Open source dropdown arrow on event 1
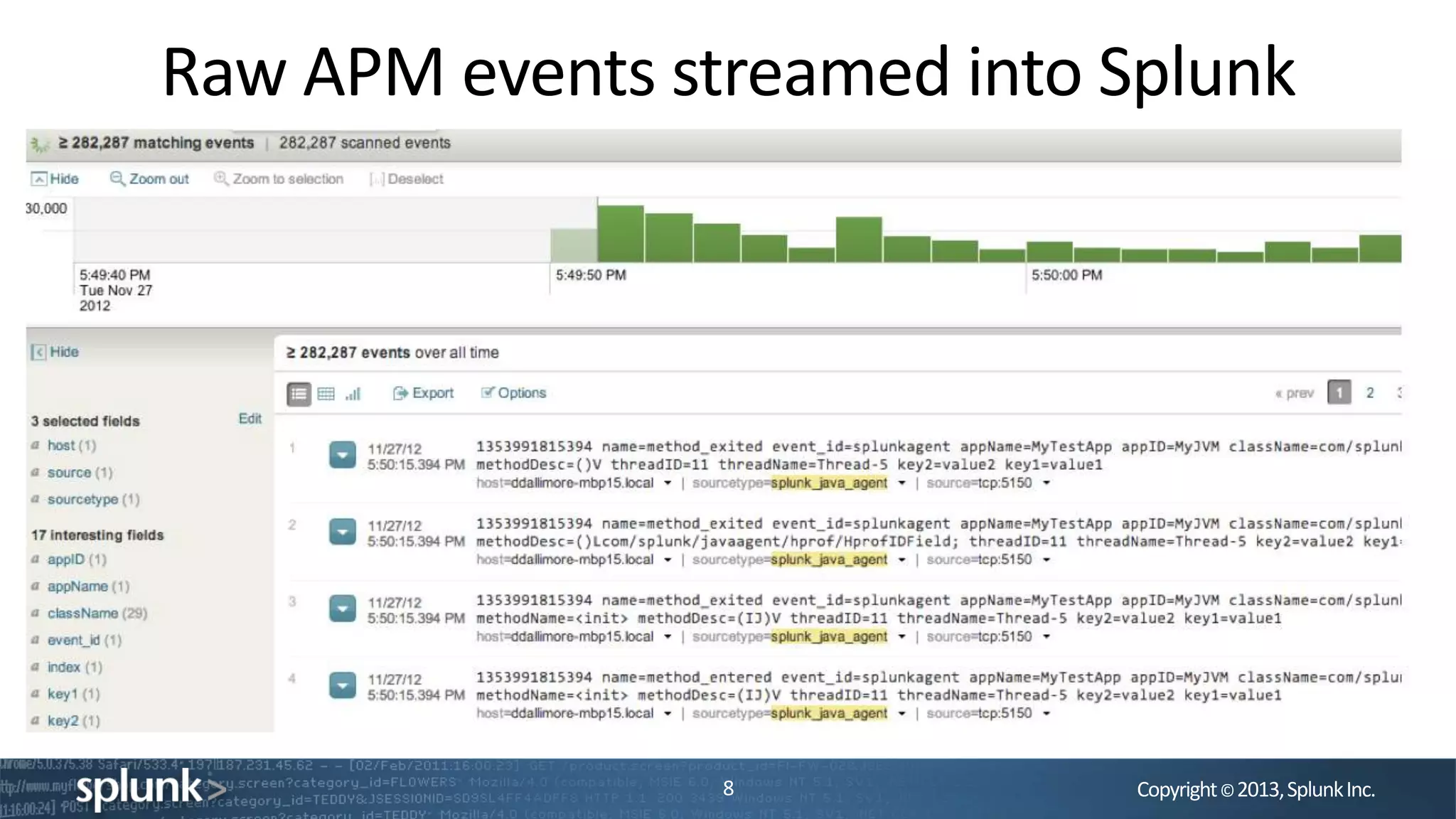The image size is (1456, 819). point(1046,483)
